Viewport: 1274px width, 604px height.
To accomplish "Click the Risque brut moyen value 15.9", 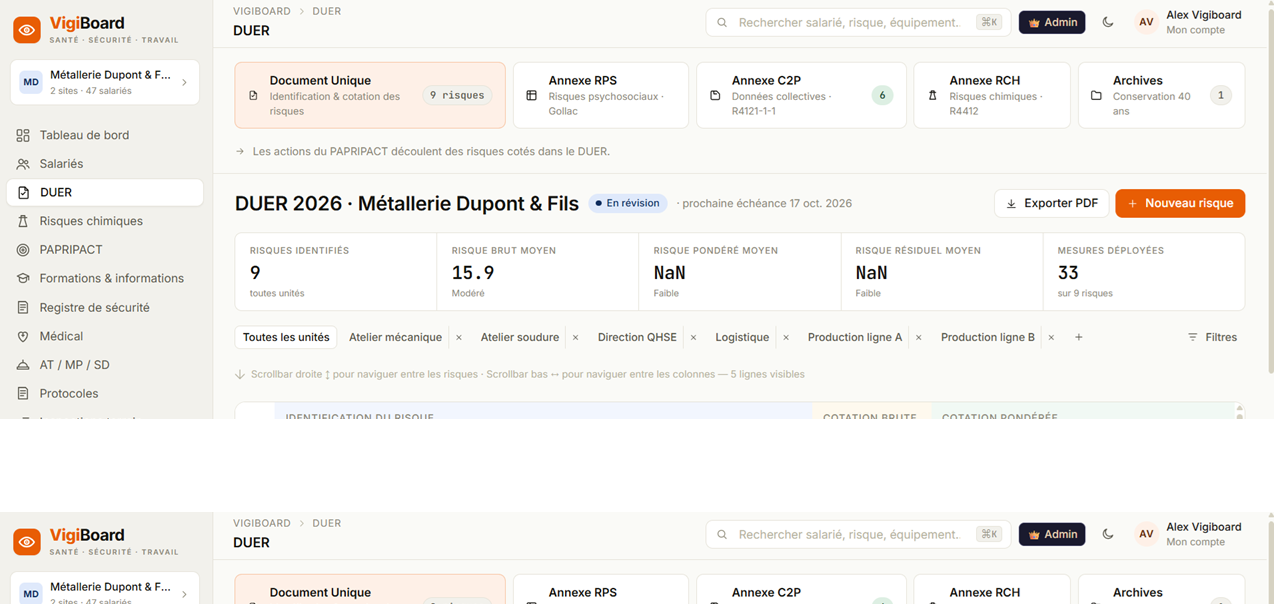I will tap(473, 273).
